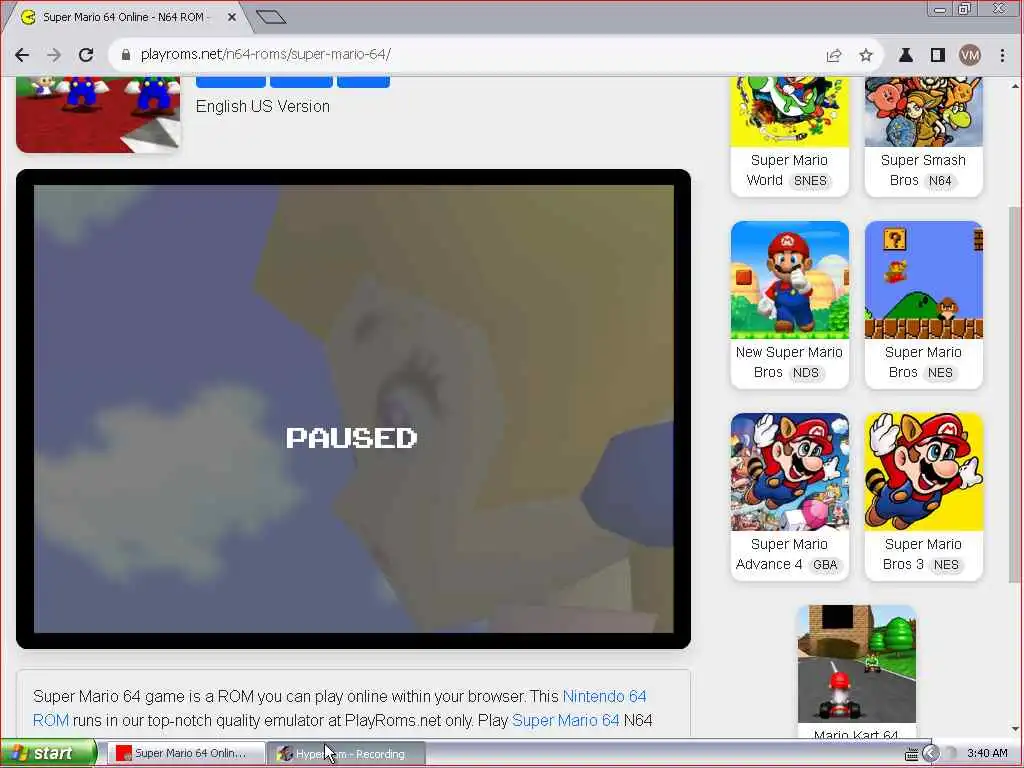Open New Super Mario Bros NDS thumbnail
The image size is (1024, 768).
click(790, 280)
